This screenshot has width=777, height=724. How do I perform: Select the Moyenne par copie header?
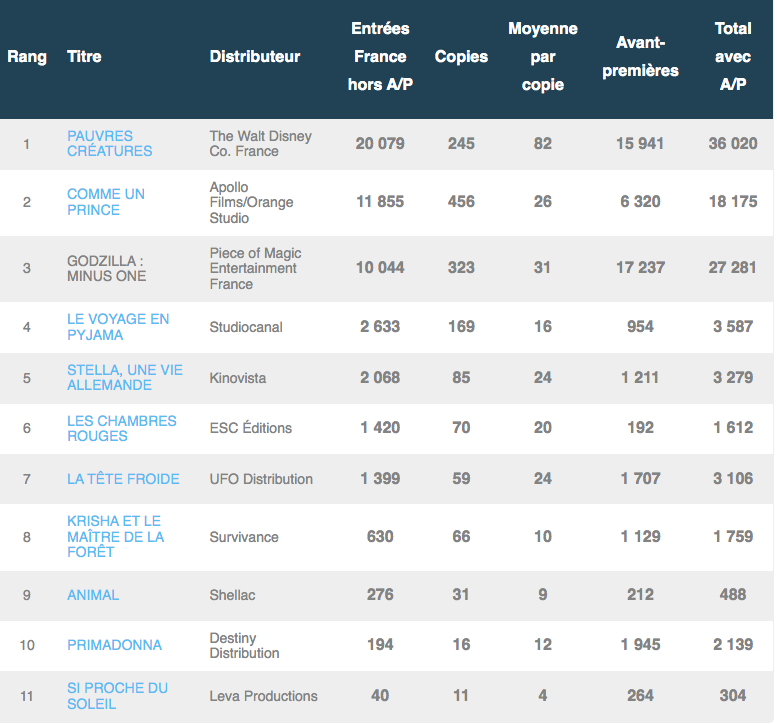click(x=543, y=57)
